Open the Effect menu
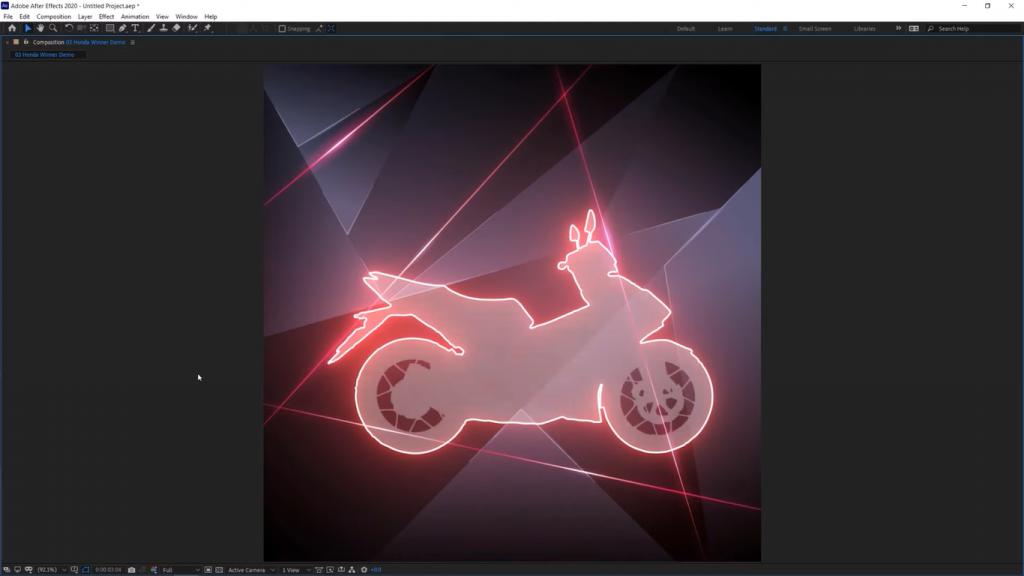 106,17
